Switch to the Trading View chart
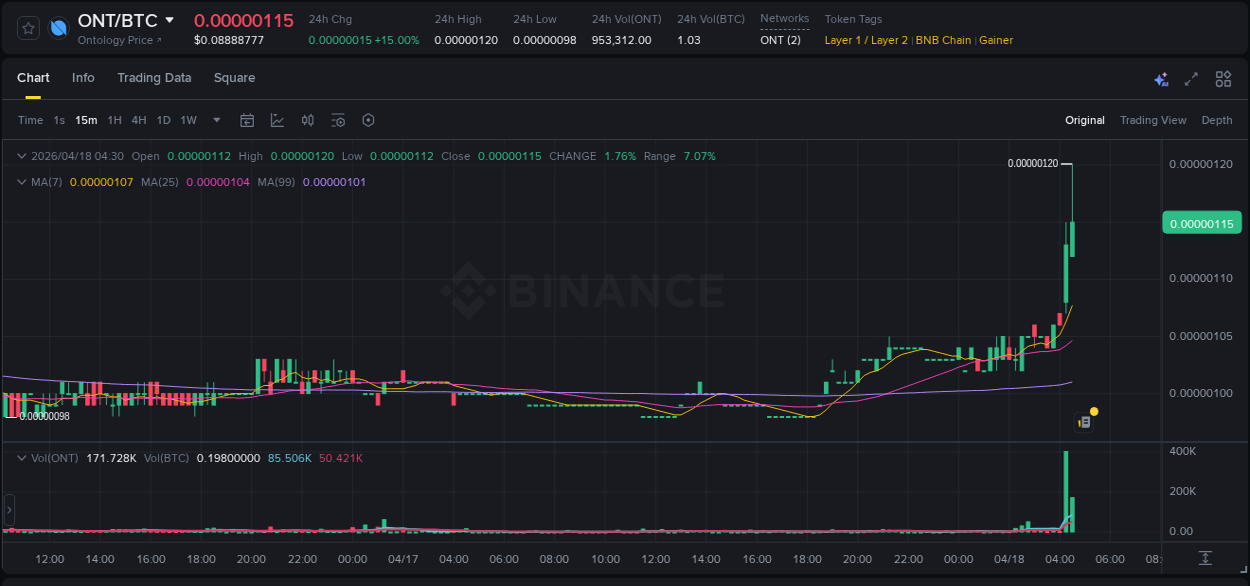Image resolution: width=1250 pixels, height=586 pixels. 1153,120
